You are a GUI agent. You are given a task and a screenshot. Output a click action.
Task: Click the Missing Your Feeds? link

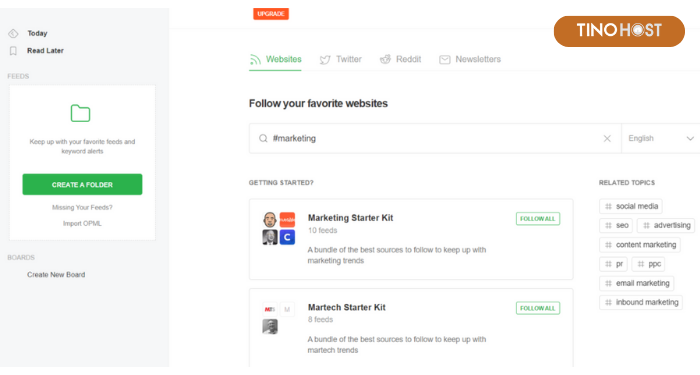[83, 207]
